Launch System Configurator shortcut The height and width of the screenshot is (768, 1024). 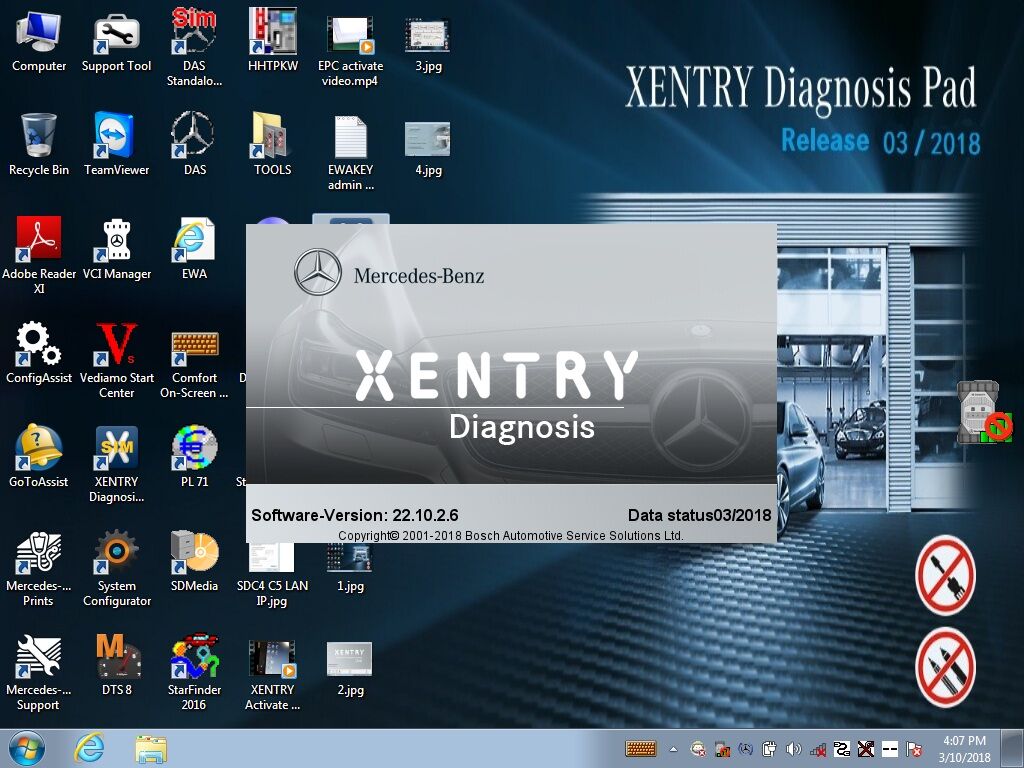pyautogui.click(x=116, y=569)
